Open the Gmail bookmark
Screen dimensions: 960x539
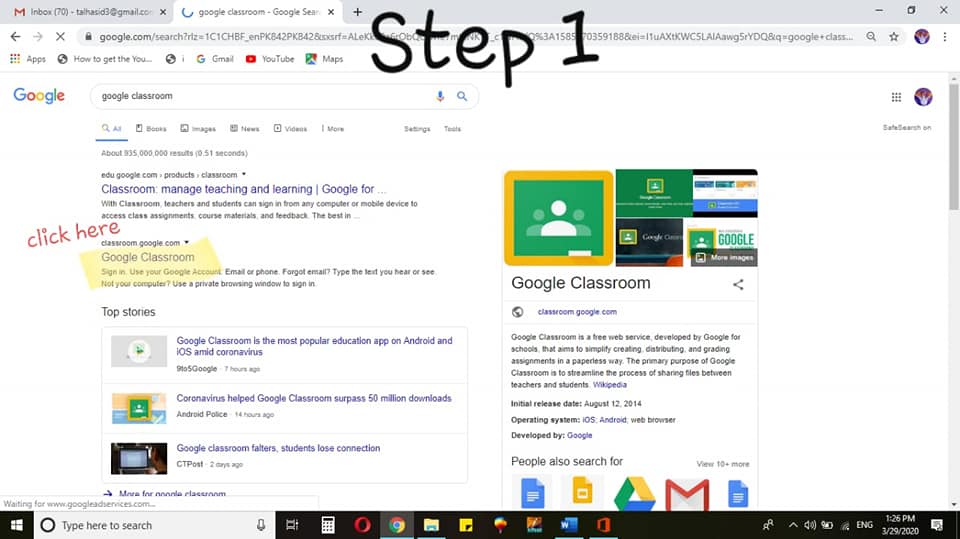(215, 59)
